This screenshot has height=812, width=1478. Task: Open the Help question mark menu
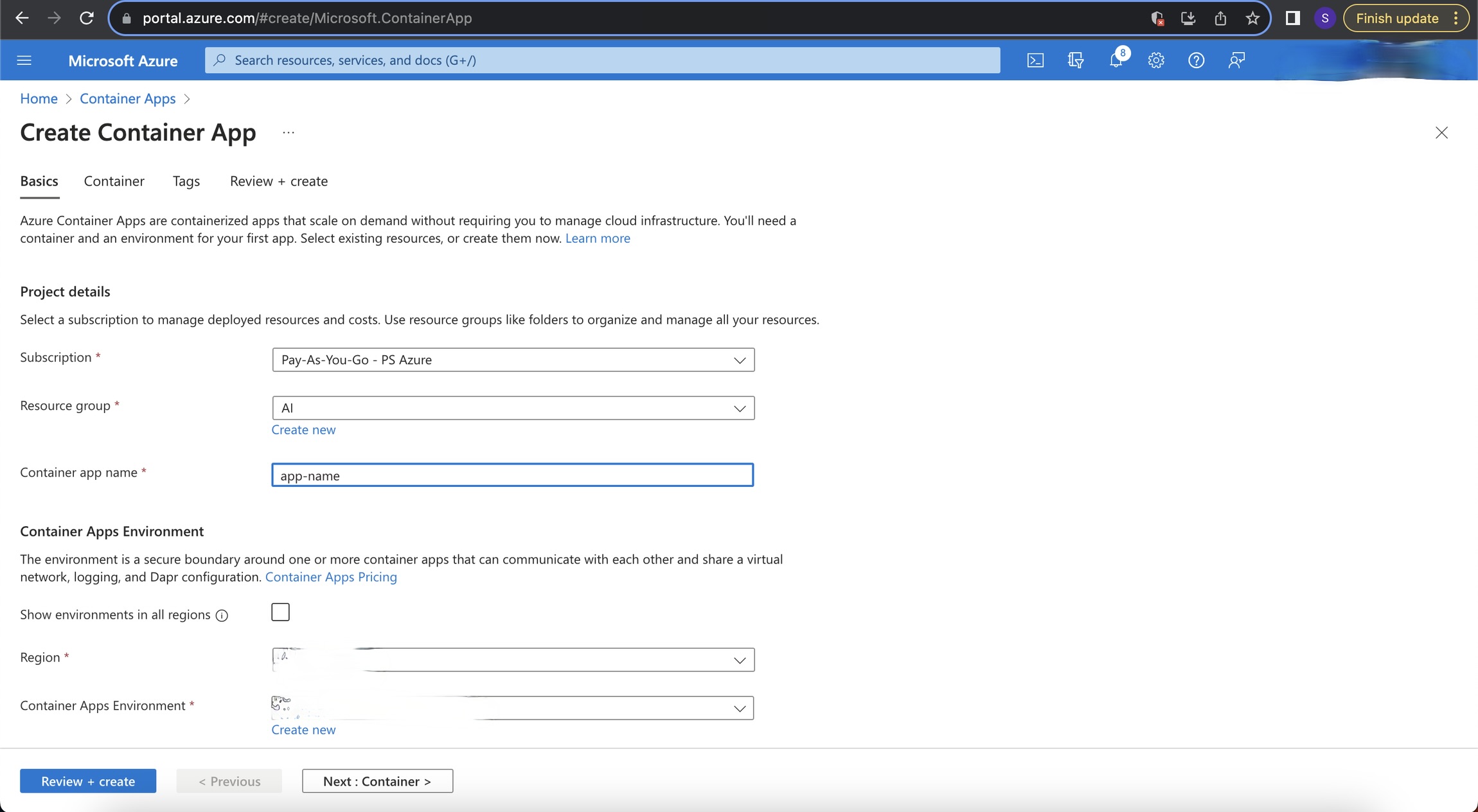click(x=1196, y=60)
